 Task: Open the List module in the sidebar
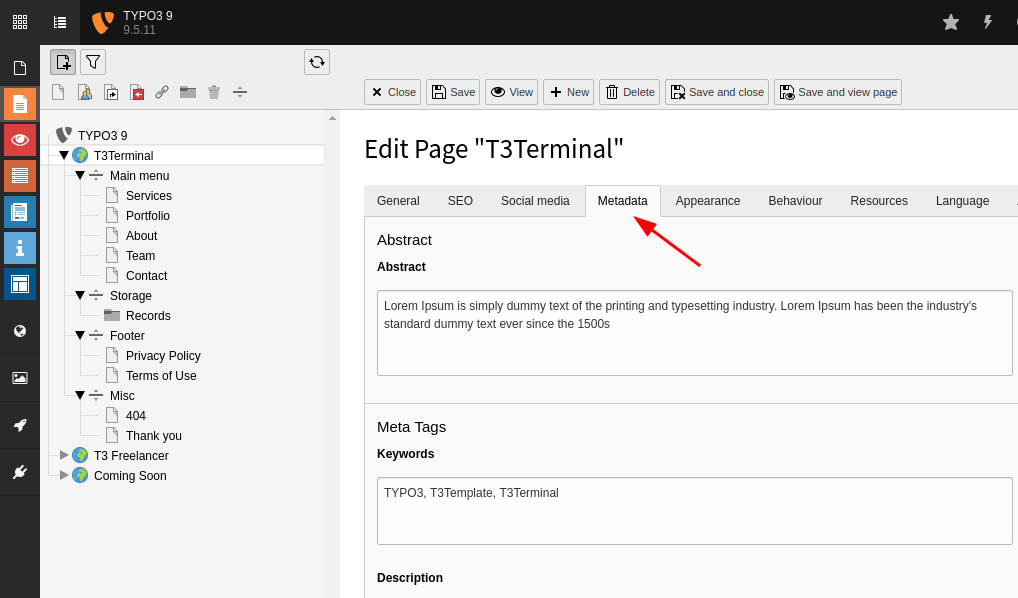[20, 175]
